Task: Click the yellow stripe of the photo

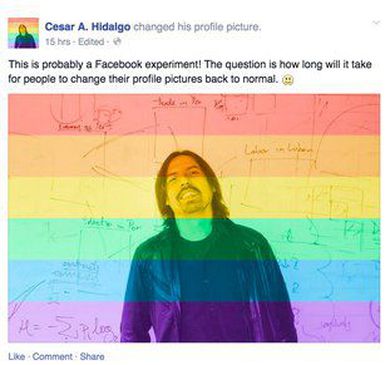Action: pyautogui.click(x=194, y=197)
